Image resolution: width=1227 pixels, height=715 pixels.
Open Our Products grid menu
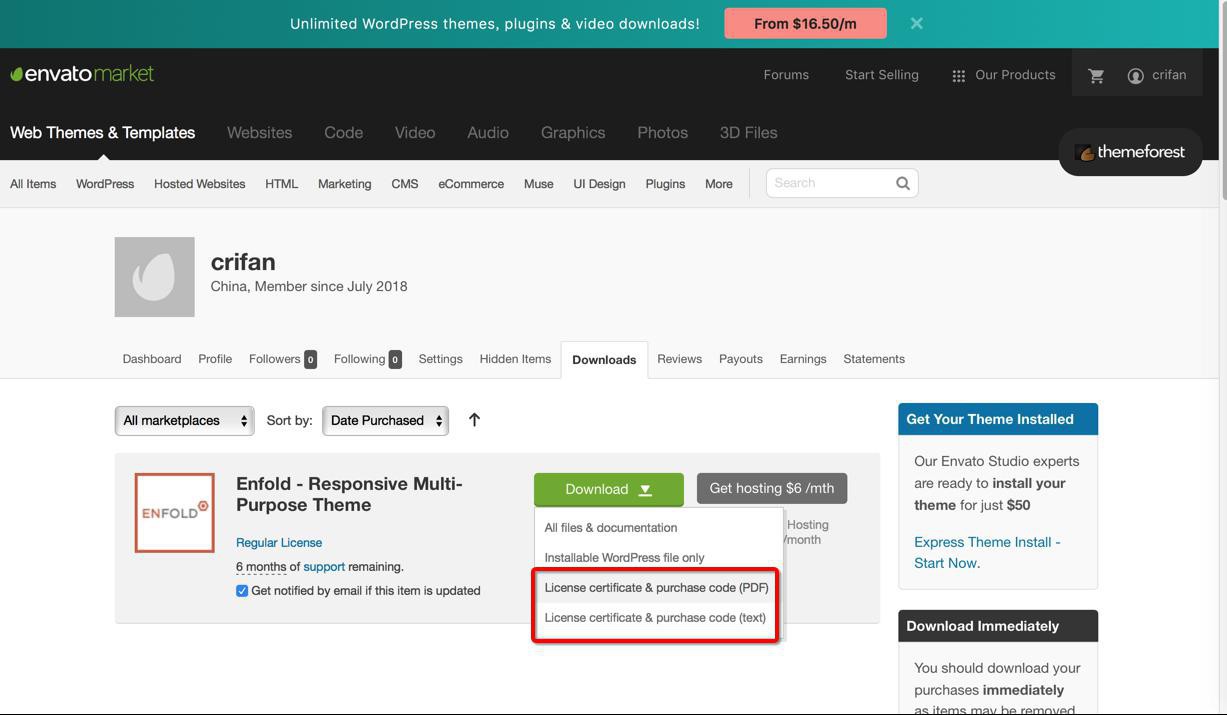pyautogui.click(x=1003, y=75)
